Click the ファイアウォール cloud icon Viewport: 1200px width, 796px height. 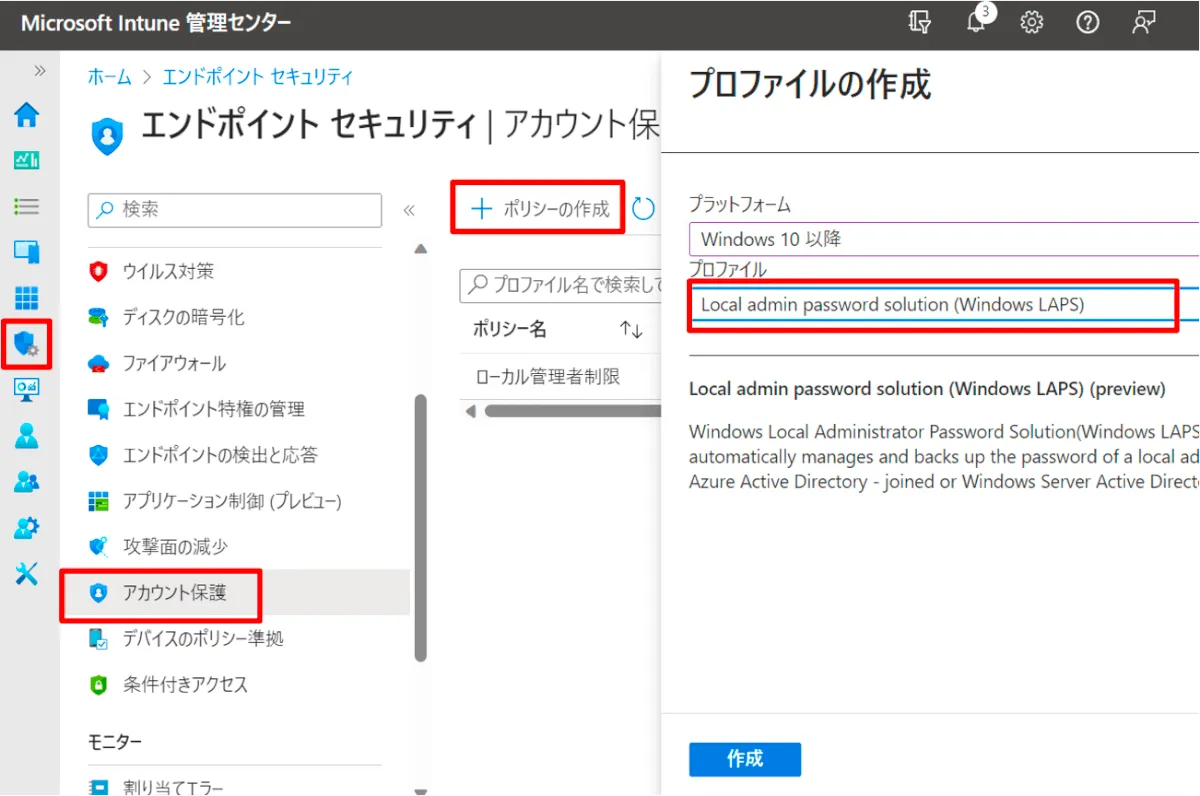click(98, 363)
